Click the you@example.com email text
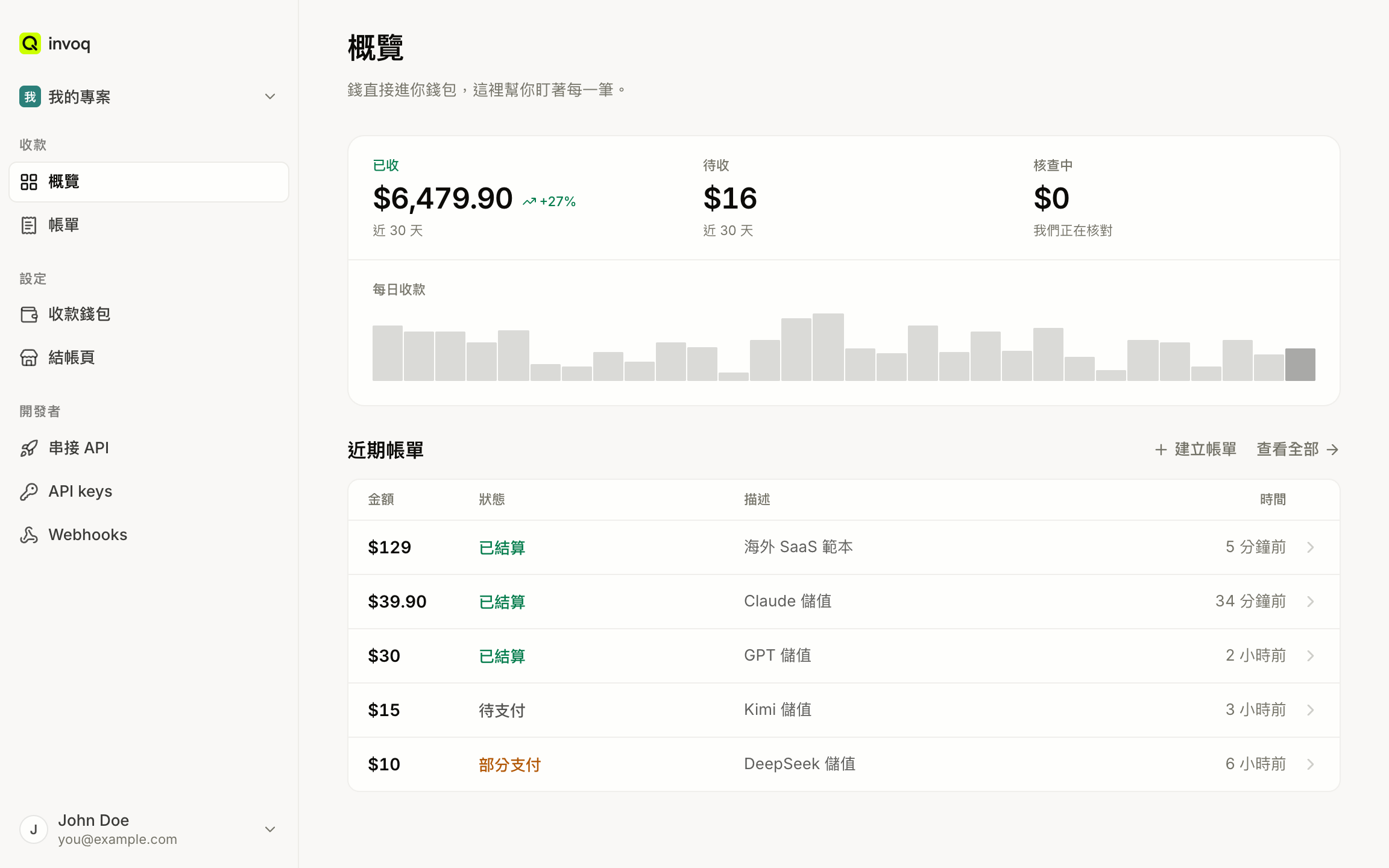Screen dimensions: 1389x868 (118, 840)
